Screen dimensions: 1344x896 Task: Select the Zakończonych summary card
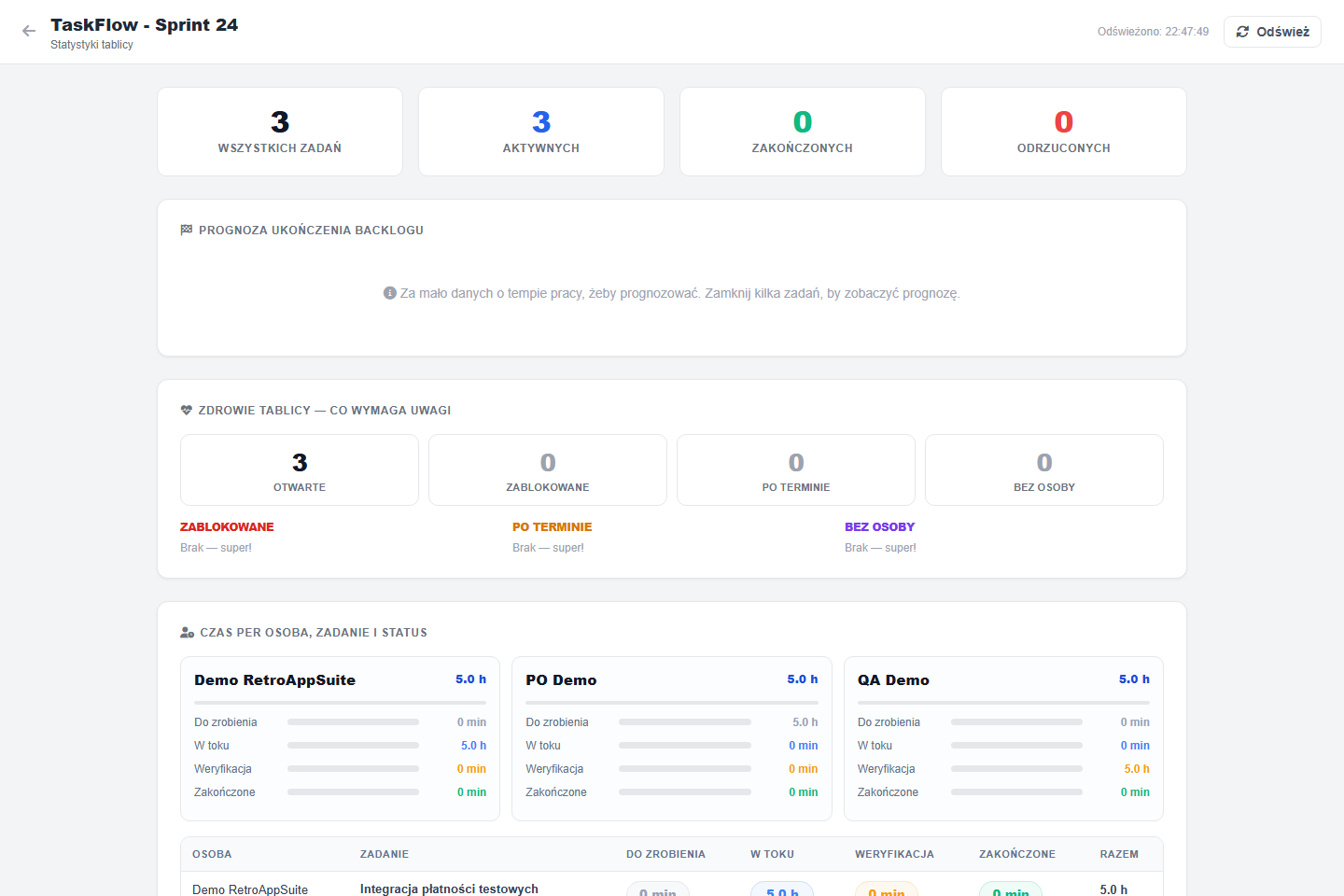tap(803, 132)
